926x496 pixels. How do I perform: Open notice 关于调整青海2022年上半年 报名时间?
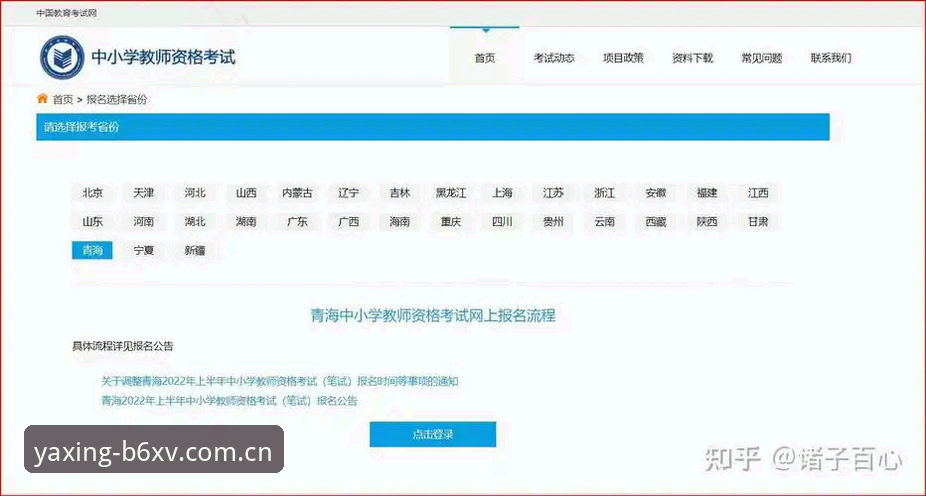click(280, 381)
